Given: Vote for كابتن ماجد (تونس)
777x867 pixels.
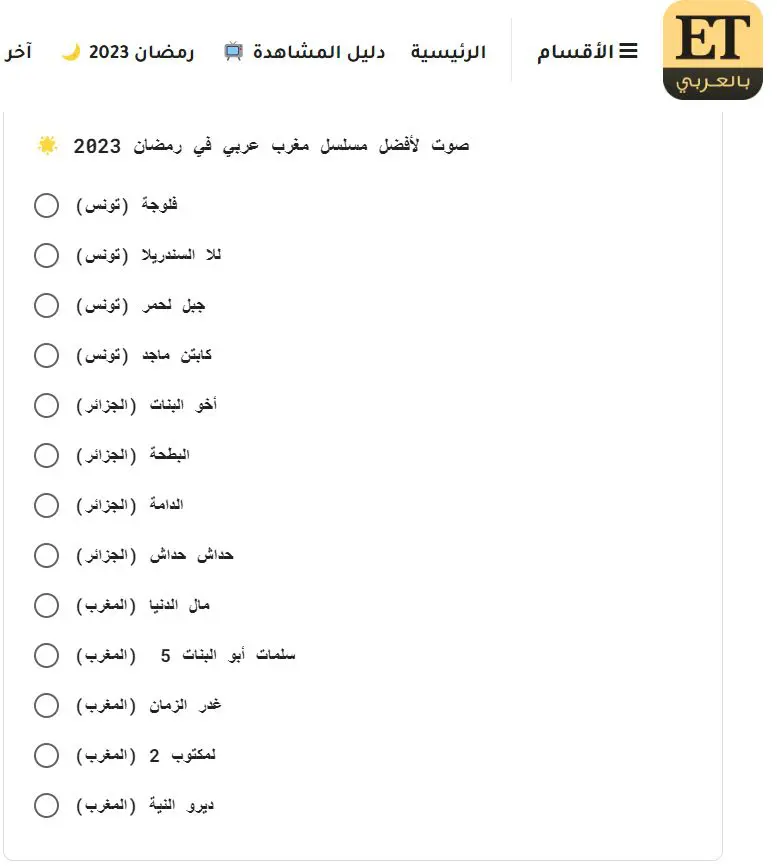Looking at the screenshot, I should click(47, 356).
